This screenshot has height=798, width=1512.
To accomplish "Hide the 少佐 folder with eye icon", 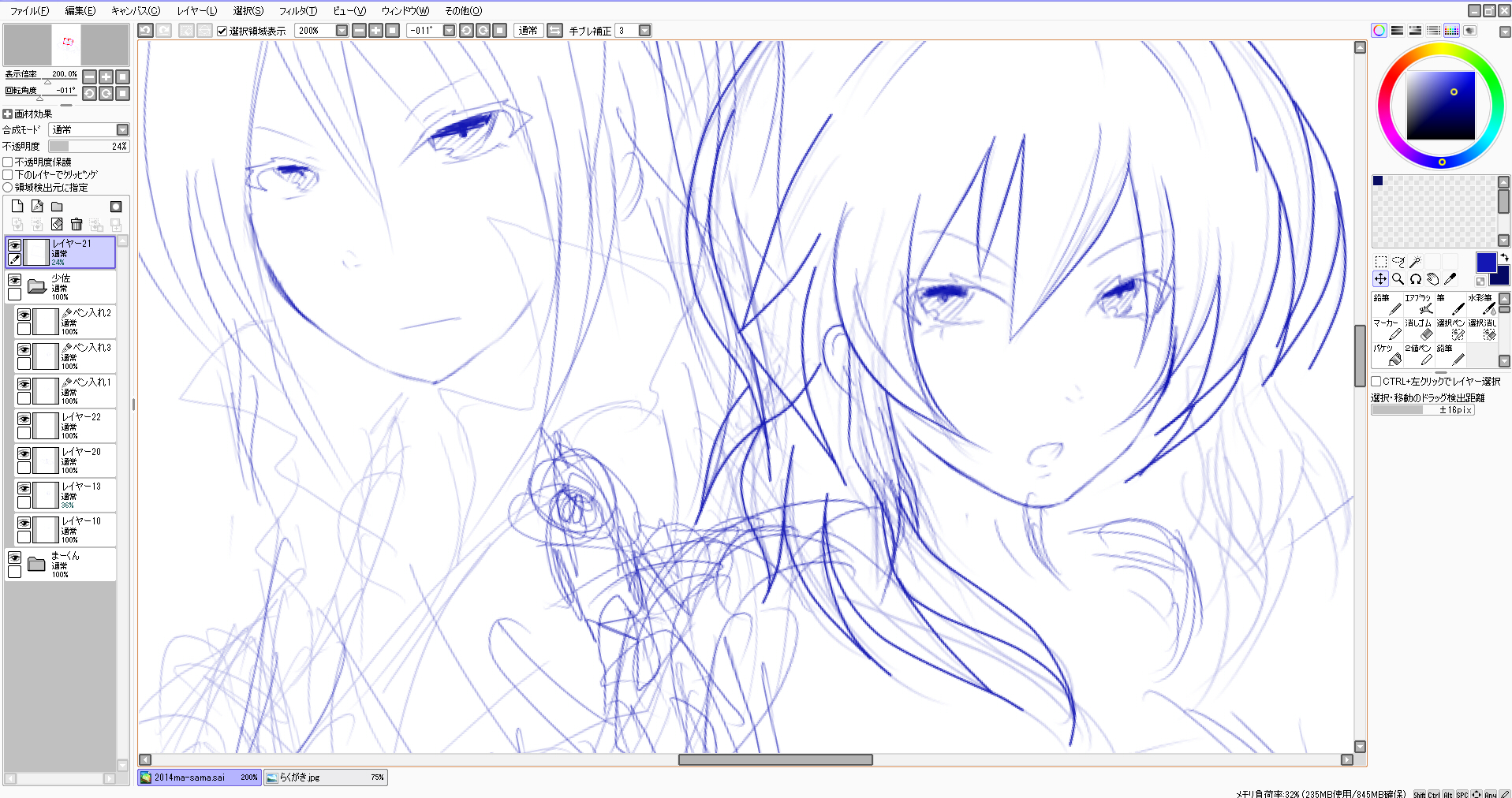I will coord(14,280).
